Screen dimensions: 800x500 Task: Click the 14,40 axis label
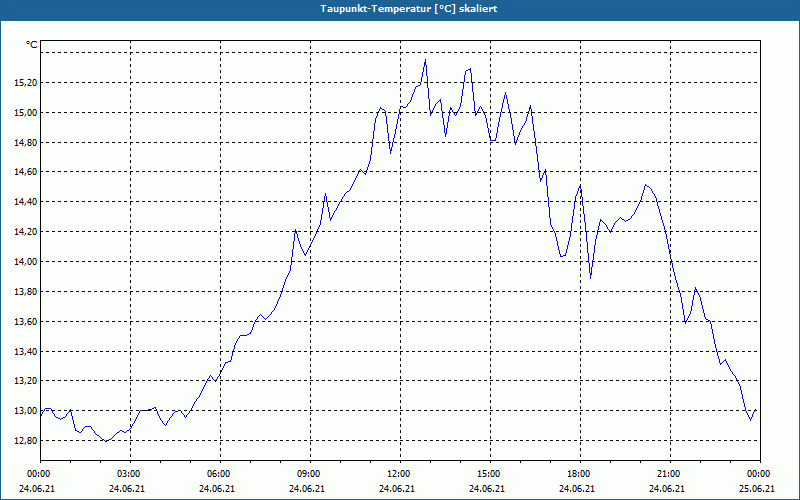point(26,202)
